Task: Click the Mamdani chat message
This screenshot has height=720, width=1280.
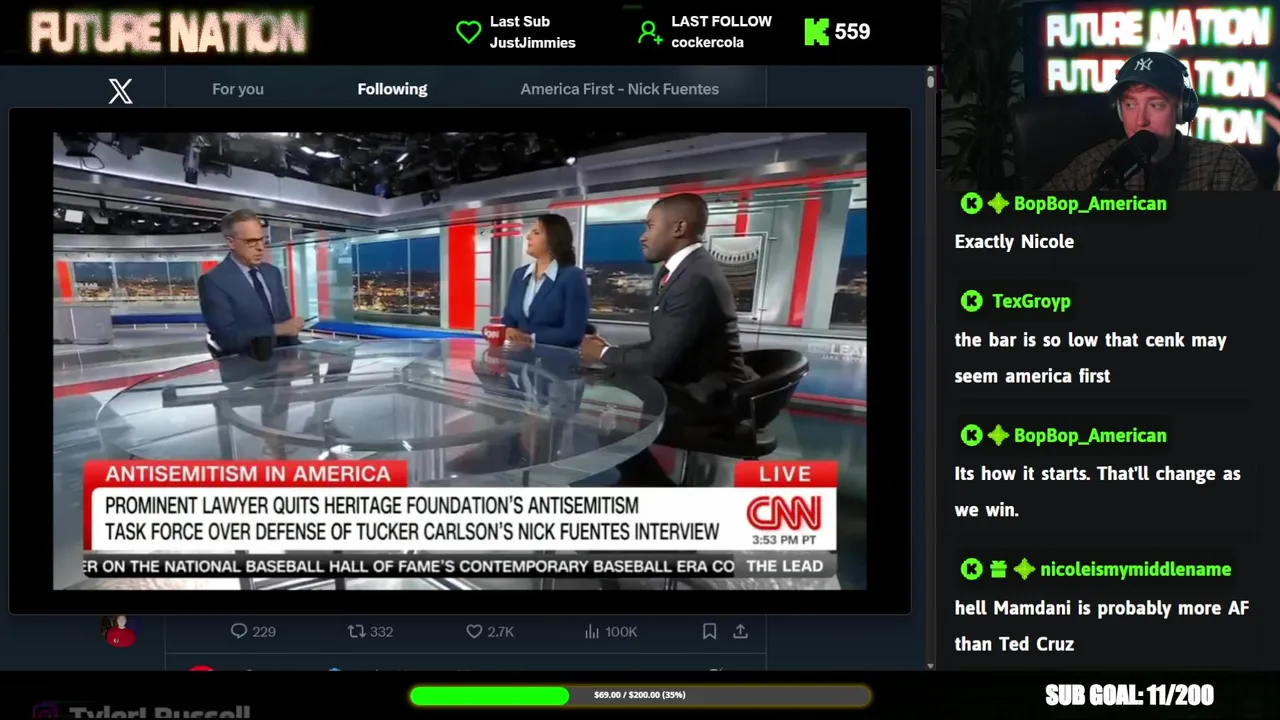Action: tap(1102, 626)
